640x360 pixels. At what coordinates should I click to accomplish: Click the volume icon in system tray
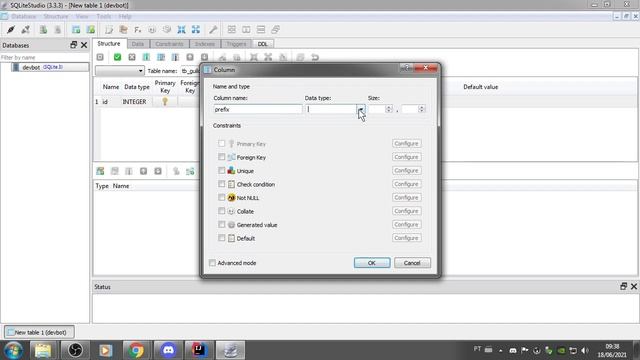[585, 350]
